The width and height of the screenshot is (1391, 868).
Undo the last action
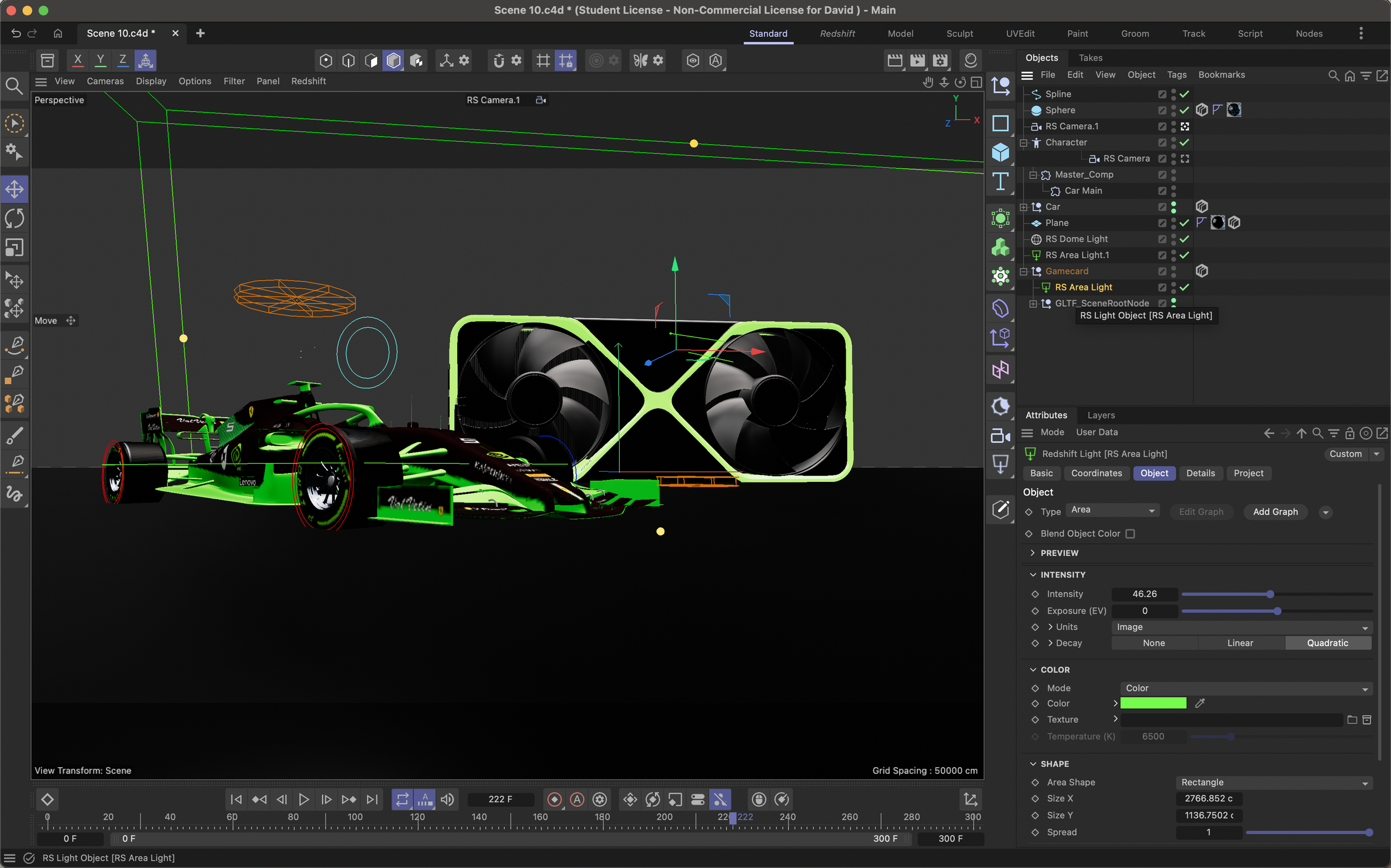16,33
